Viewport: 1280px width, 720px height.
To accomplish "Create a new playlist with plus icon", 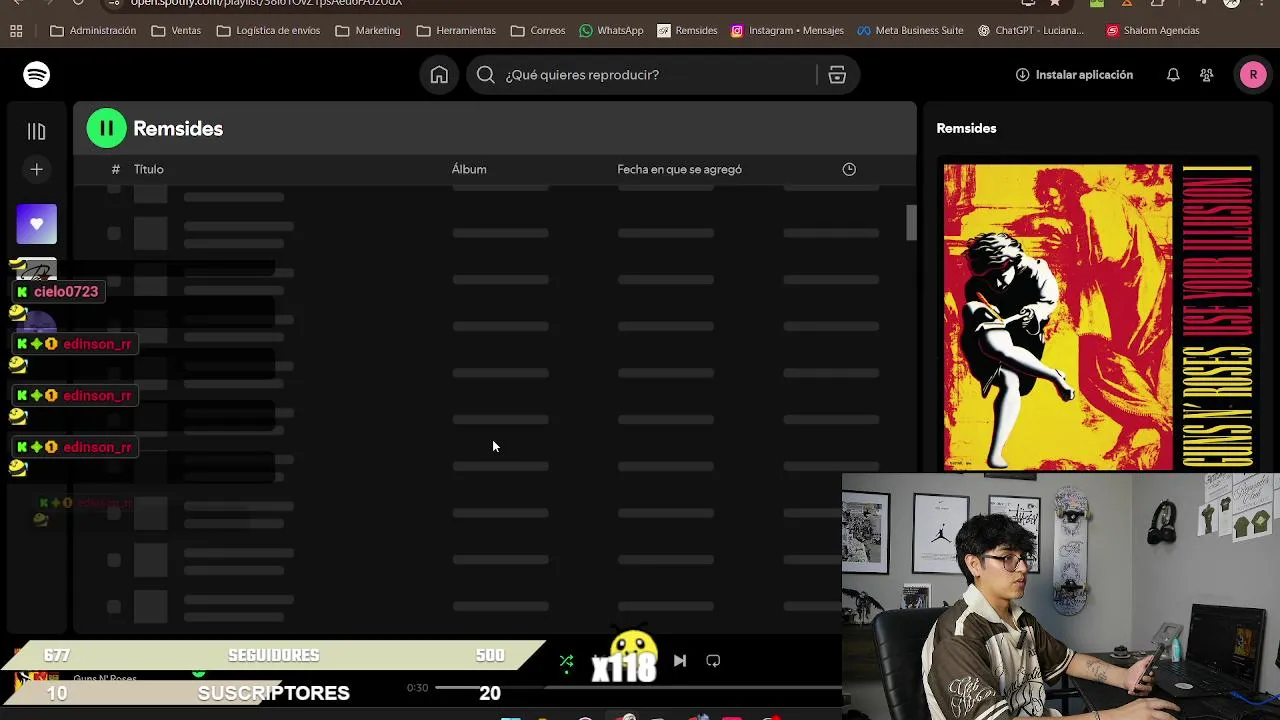I will click(37, 170).
